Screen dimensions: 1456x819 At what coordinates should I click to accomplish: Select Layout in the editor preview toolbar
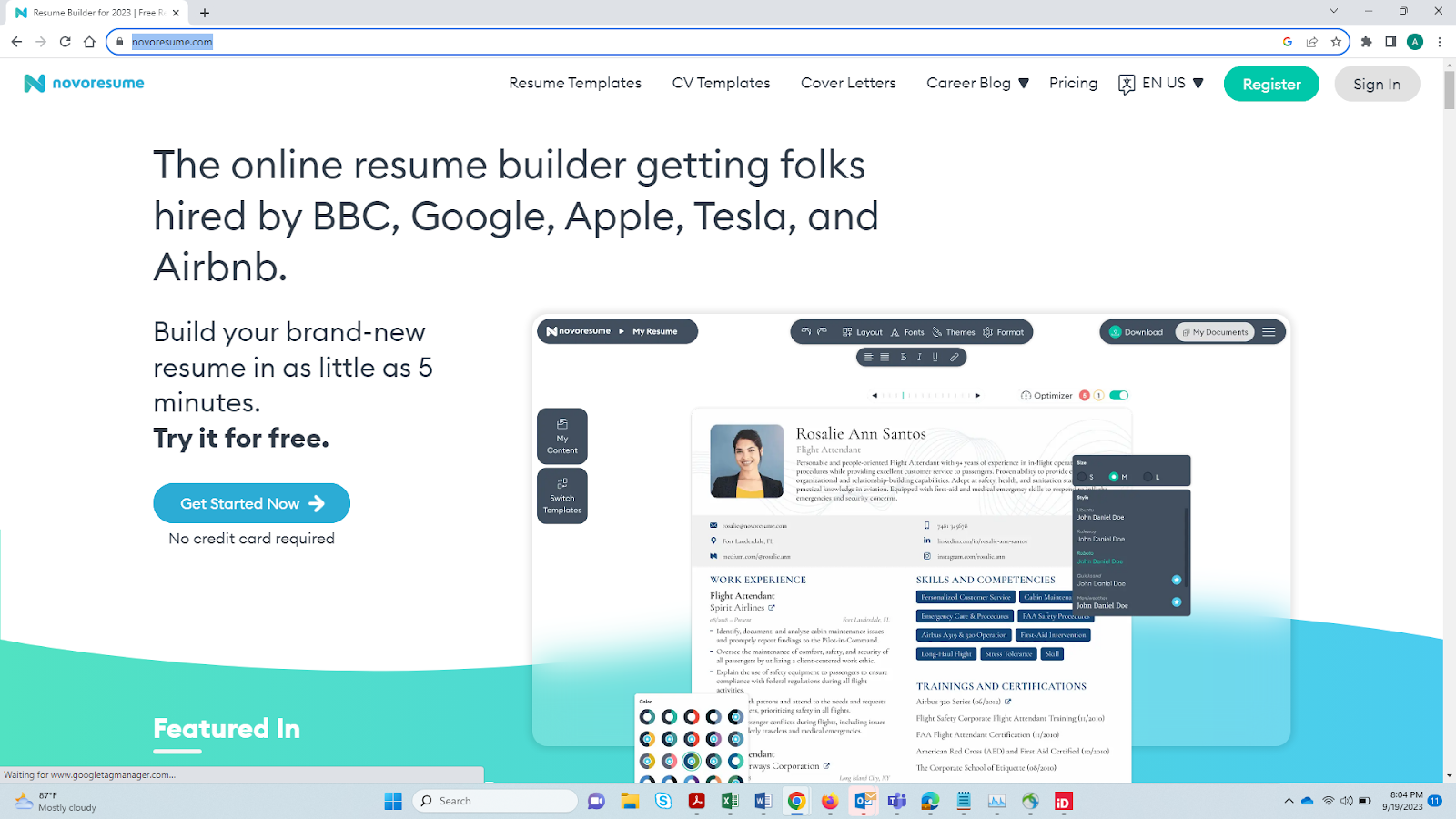click(862, 332)
